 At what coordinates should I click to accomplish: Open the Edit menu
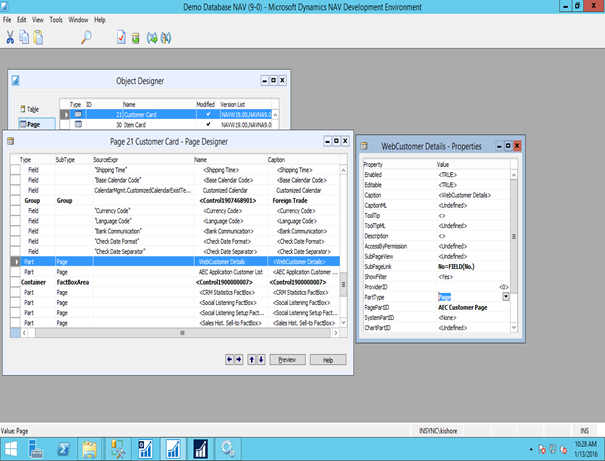[x=22, y=20]
